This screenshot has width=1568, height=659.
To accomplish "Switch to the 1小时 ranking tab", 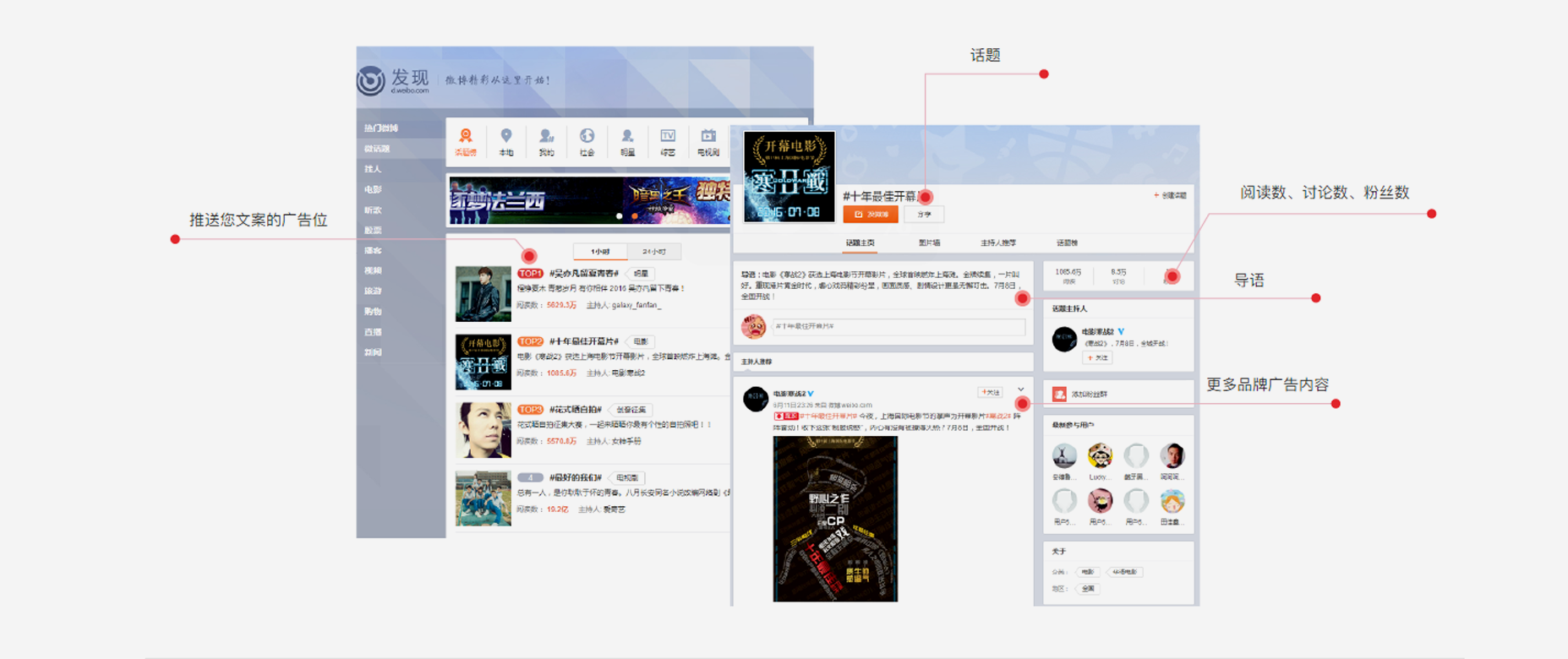I will (x=600, y=252).
